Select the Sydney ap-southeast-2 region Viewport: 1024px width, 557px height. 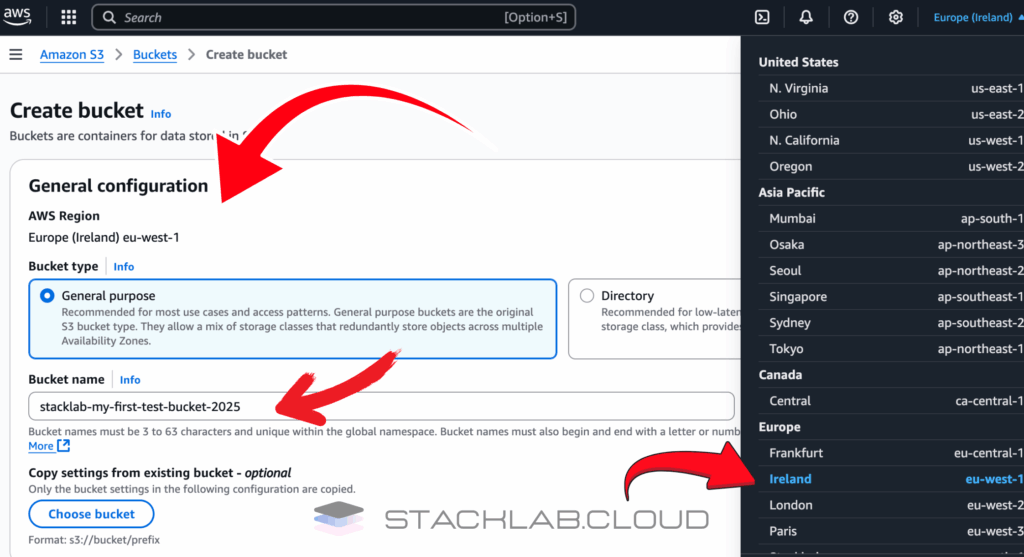coord(891,323)
